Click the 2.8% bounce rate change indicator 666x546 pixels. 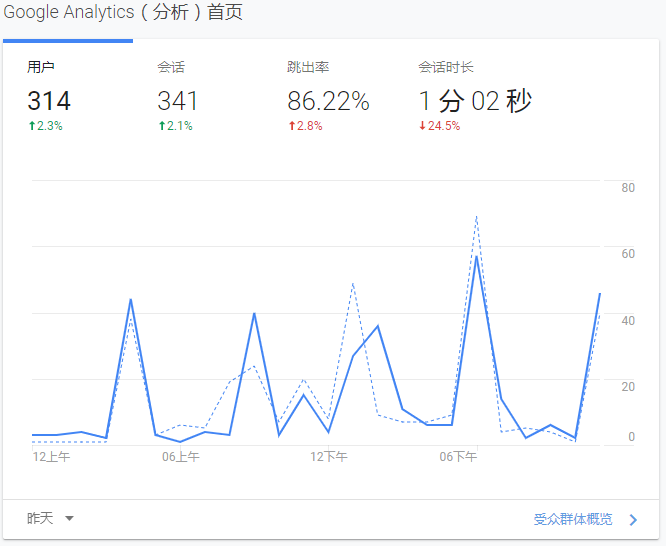[x=305, y=126]
